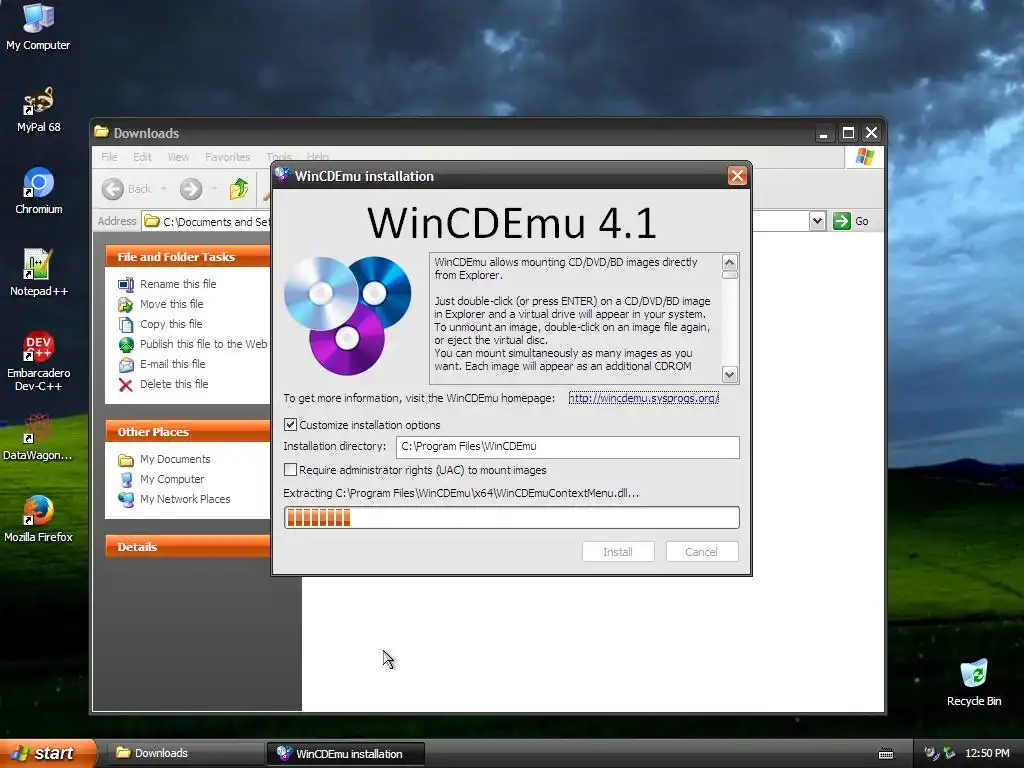Launch MyPal 68 from the desktop
The image size is (1024, 768).
[x=38, y=110]
